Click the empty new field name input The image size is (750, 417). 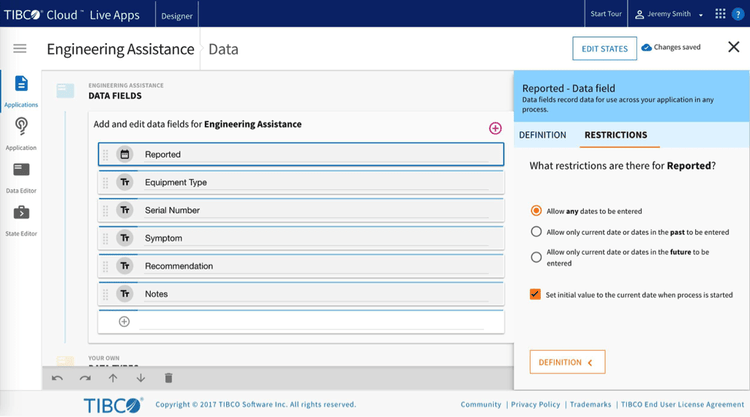[x=311, y=321]
